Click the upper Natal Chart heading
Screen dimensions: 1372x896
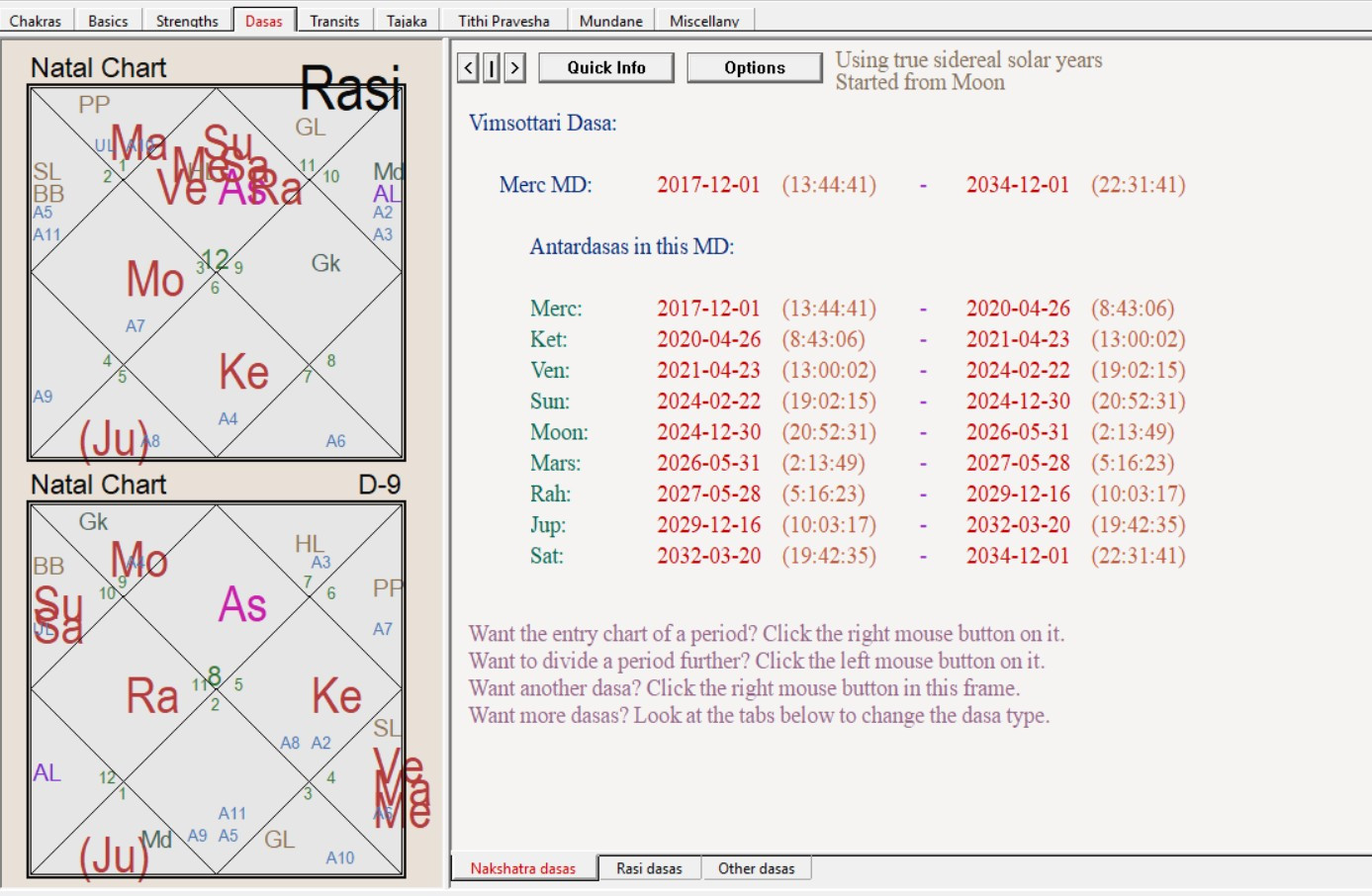pos(98,67)
